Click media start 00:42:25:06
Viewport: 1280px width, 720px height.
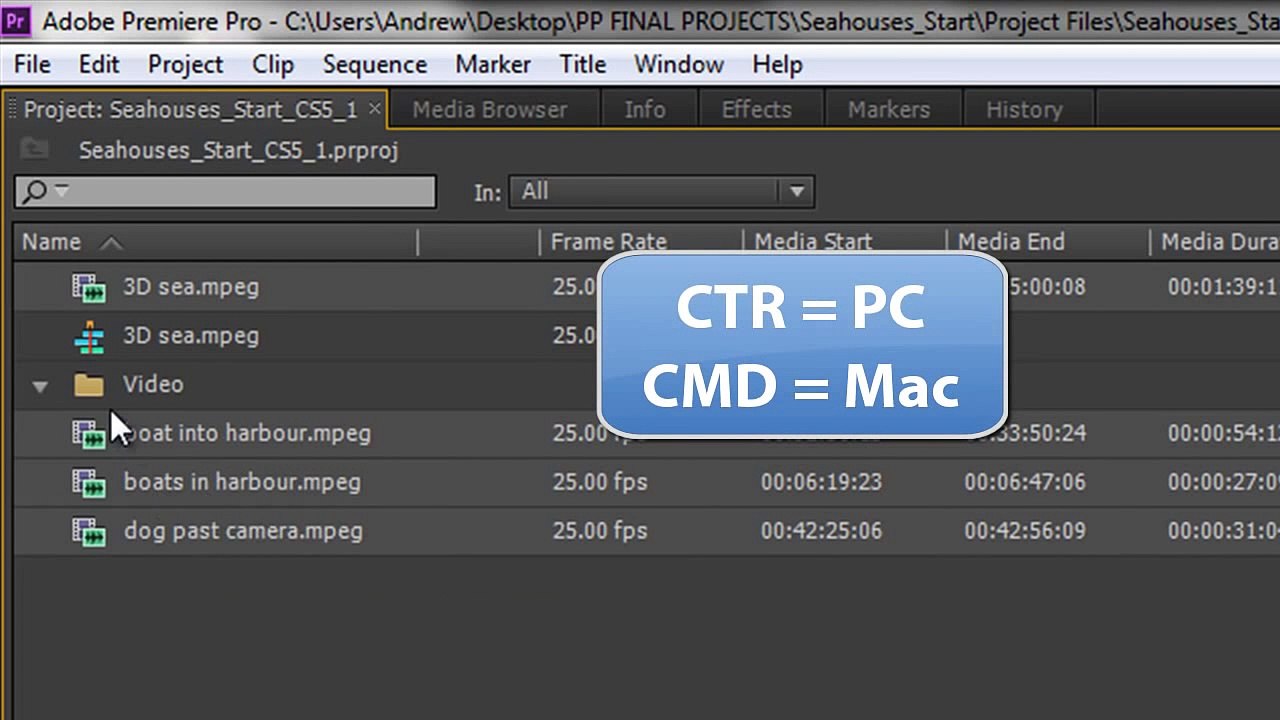[821, 531]
